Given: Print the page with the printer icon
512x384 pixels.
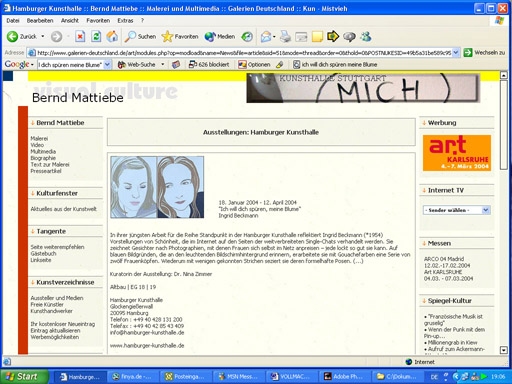Looking at the screenshot, I should (x=285, y=36).
